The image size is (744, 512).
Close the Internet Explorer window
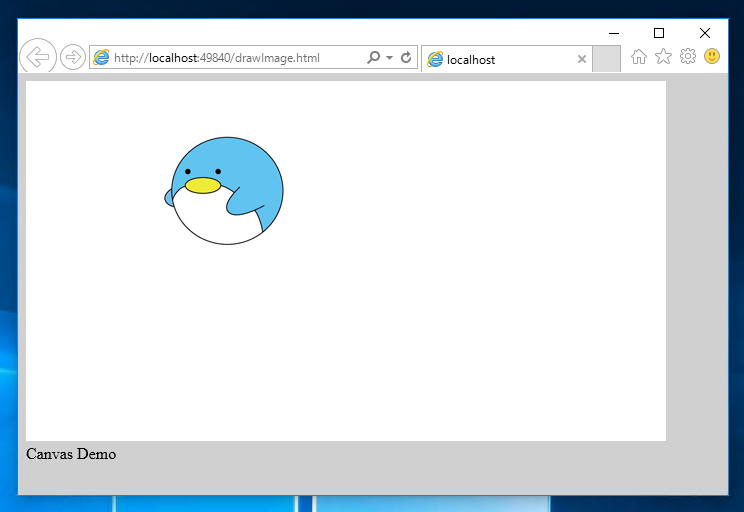pos(705,33)
